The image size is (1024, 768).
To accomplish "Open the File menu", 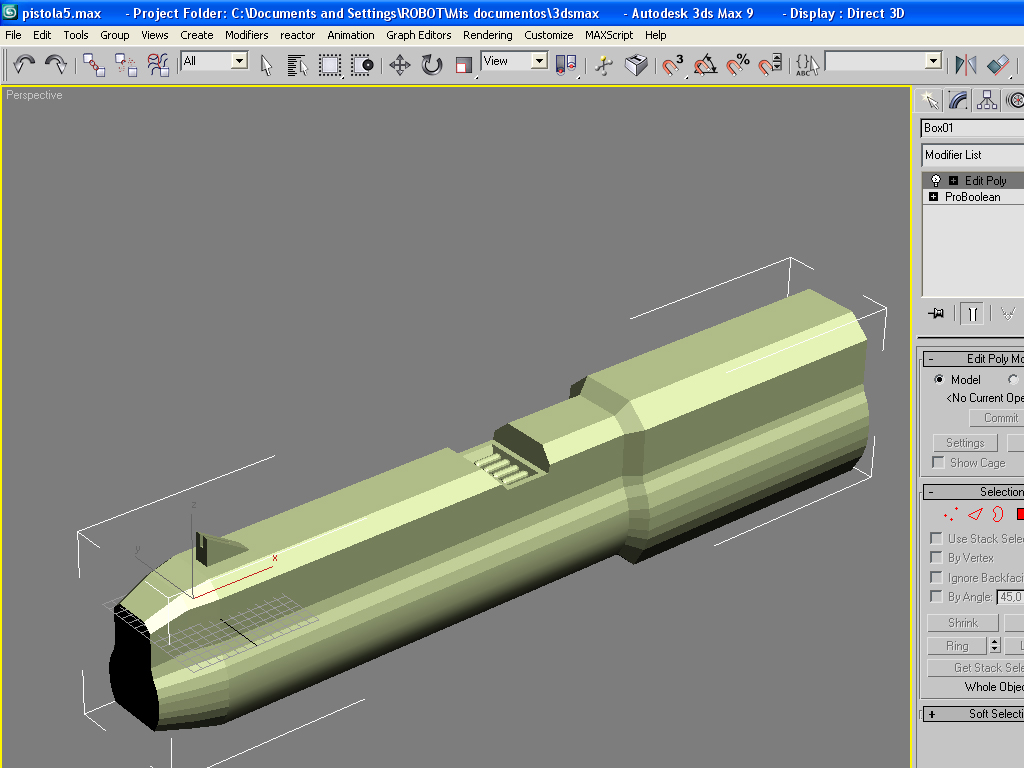I will click(13, 35).
